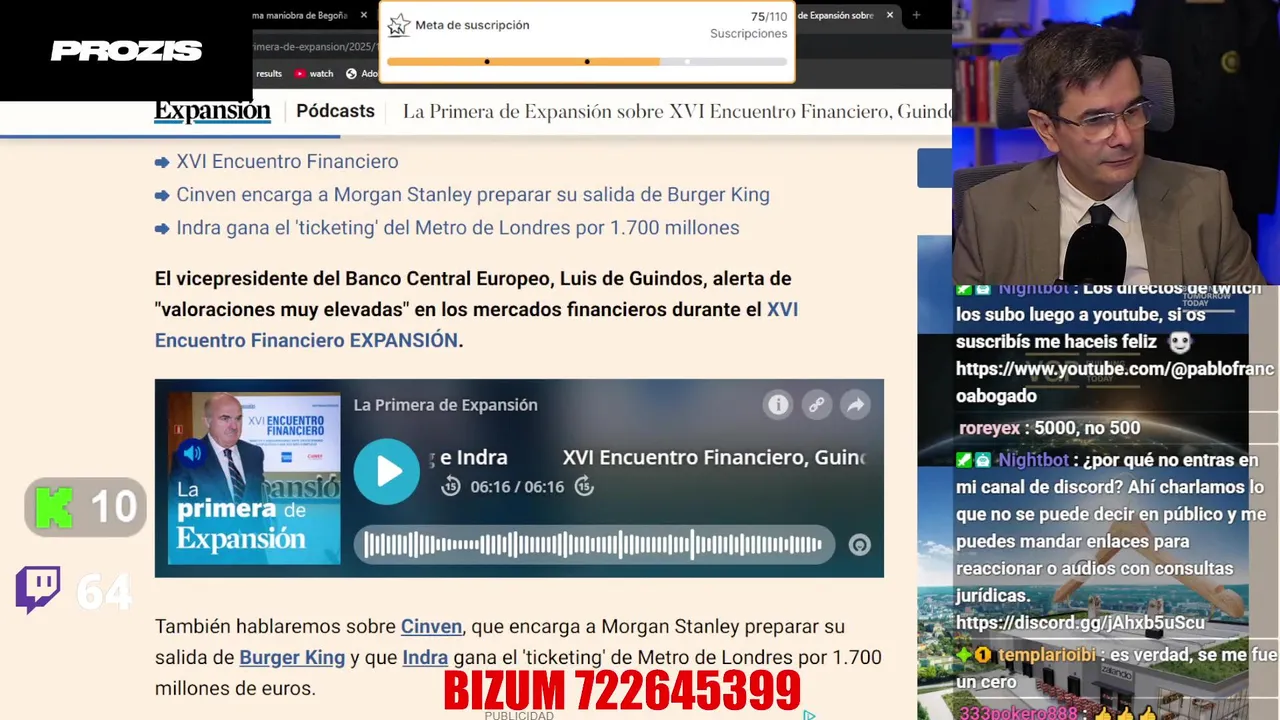
Task: Open XVI Encuentro Financiero list link
Action: click(287, 161)
